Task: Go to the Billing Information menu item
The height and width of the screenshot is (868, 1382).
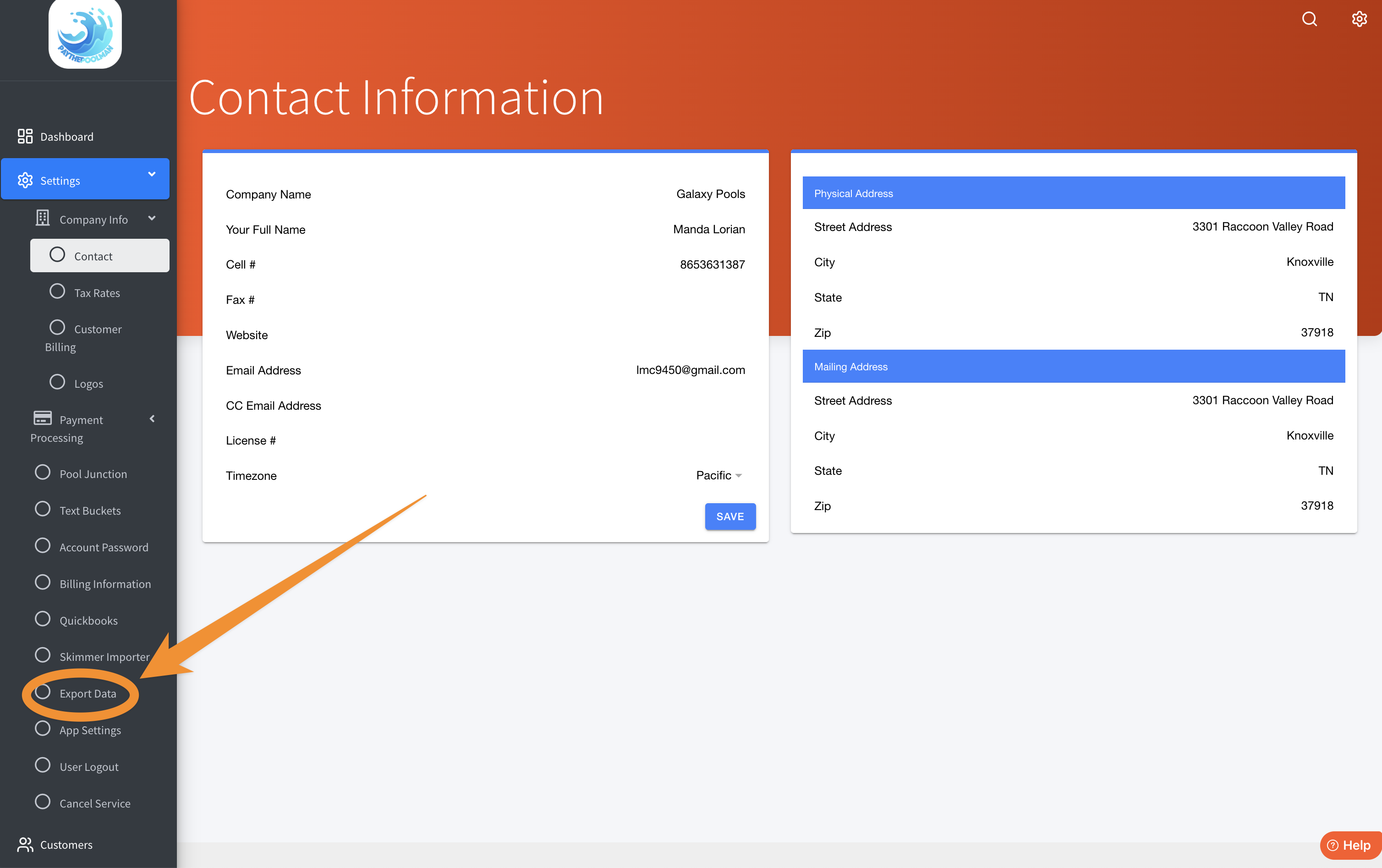Action: coord(105,584)
